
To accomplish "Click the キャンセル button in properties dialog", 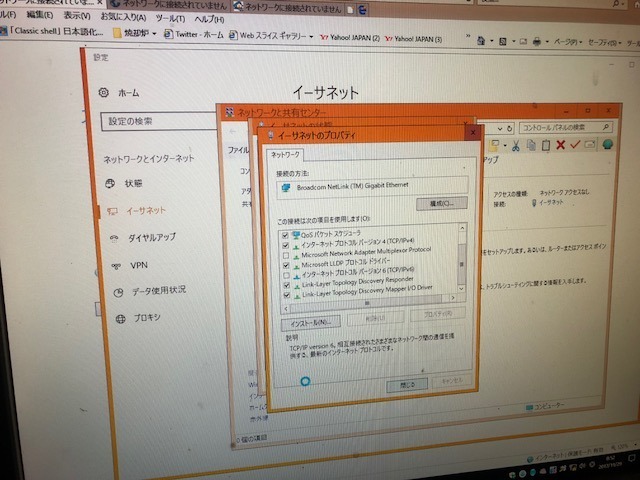I will pos(452,381).
